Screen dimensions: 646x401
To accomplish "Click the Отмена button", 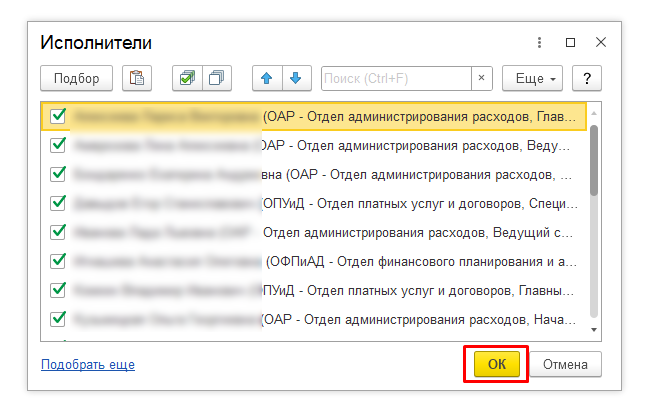I will coord(566,365).
